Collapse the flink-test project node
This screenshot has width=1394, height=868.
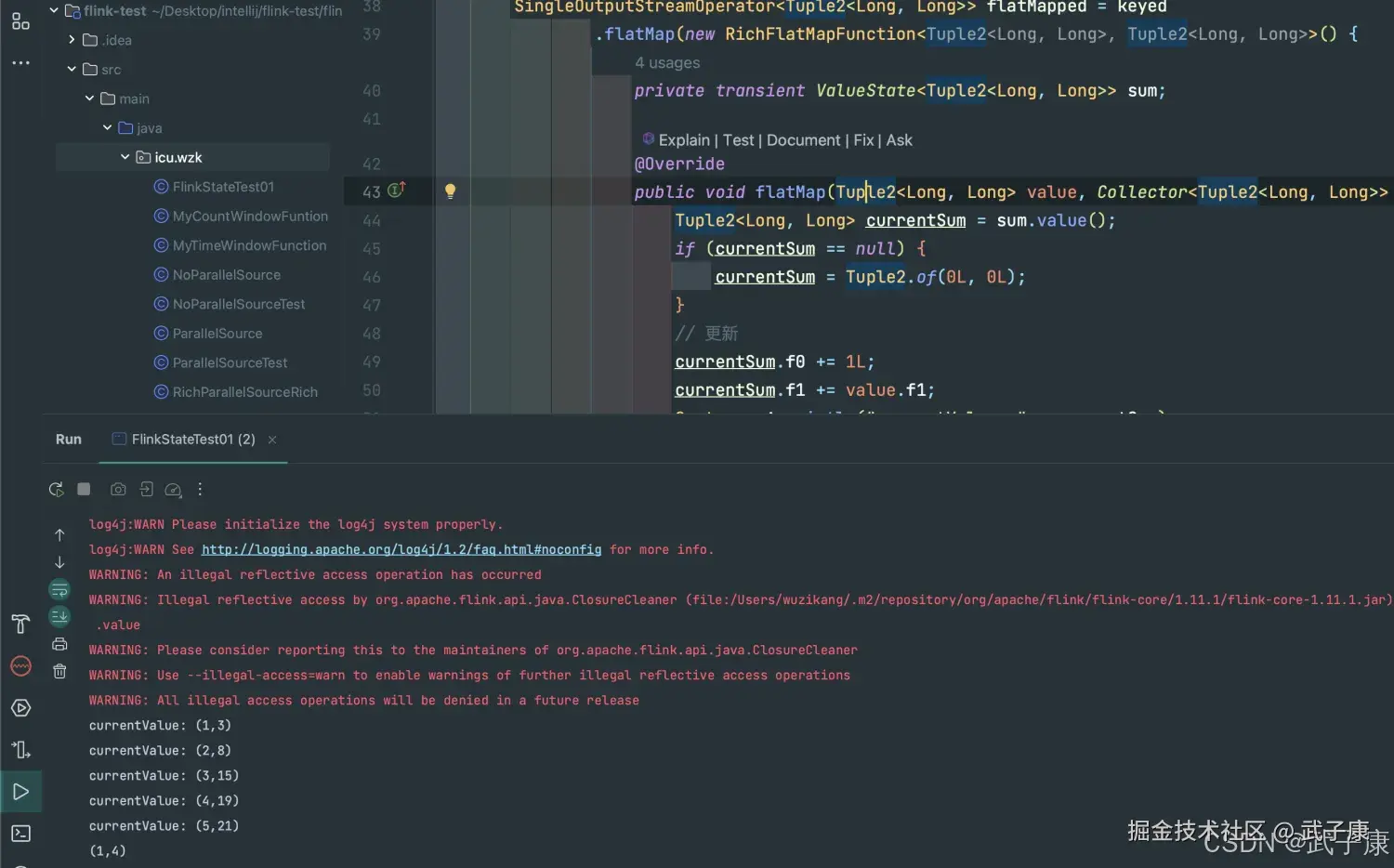click(54, 11)
